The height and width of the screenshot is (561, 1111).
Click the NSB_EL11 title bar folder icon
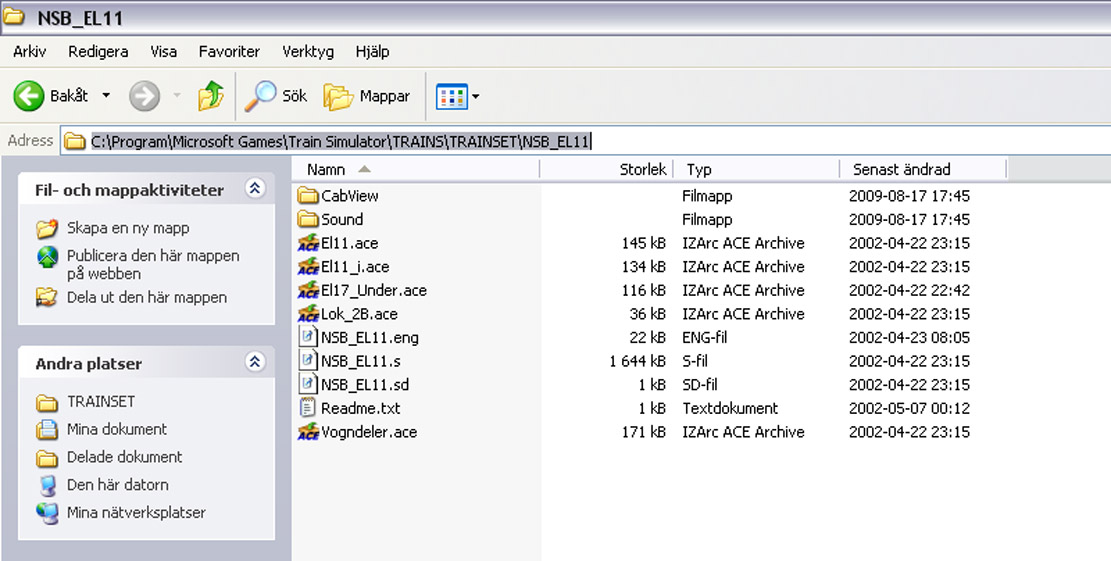pos(14,16)
